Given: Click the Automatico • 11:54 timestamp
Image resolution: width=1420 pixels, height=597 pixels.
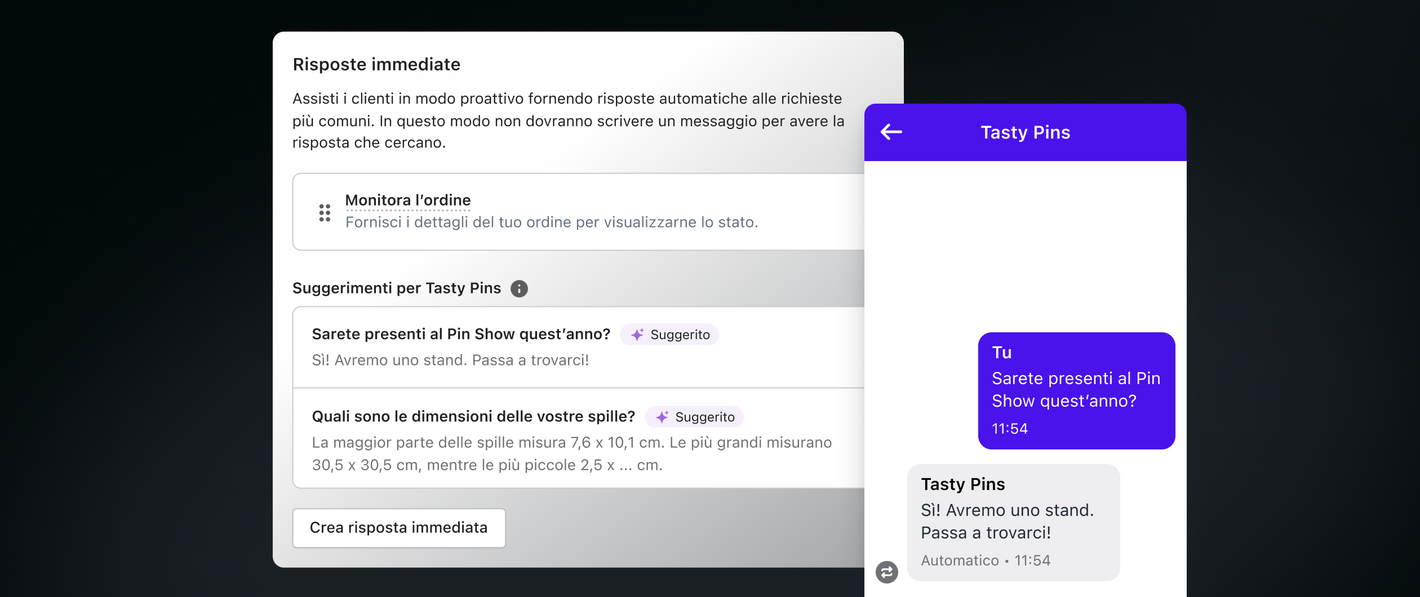Looking at the screenshot, I should click(986, 560).
